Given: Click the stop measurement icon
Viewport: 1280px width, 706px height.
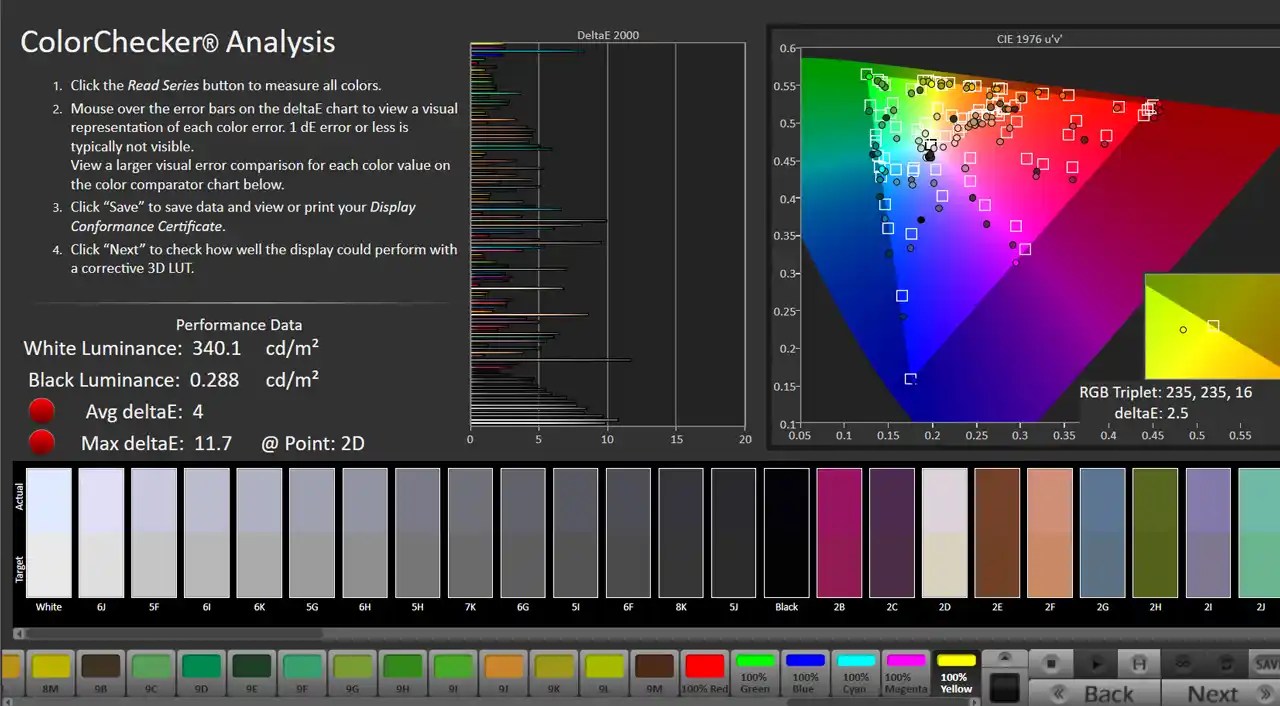Looking at the screenshot, I should pos(1050,663).
